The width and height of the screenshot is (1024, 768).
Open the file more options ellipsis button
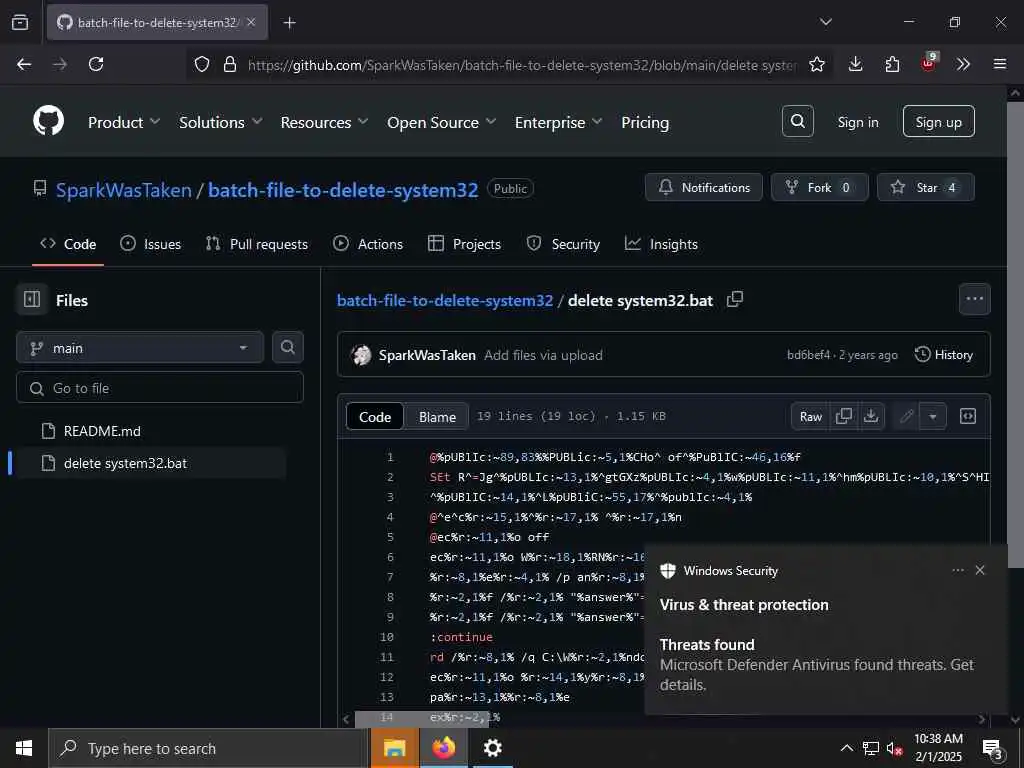974,299
